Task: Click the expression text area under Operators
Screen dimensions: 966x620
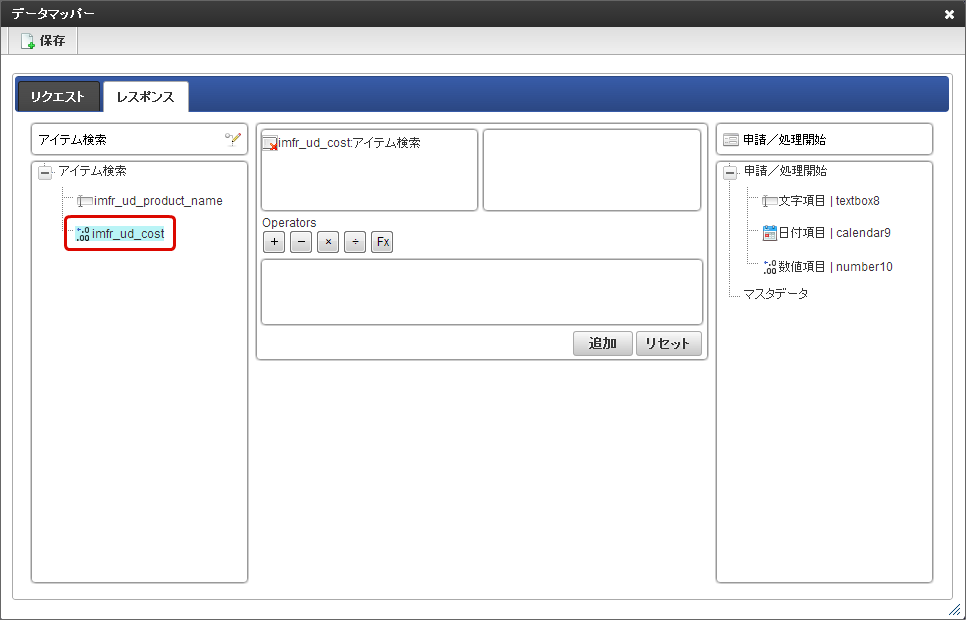Action: [482, 292]
